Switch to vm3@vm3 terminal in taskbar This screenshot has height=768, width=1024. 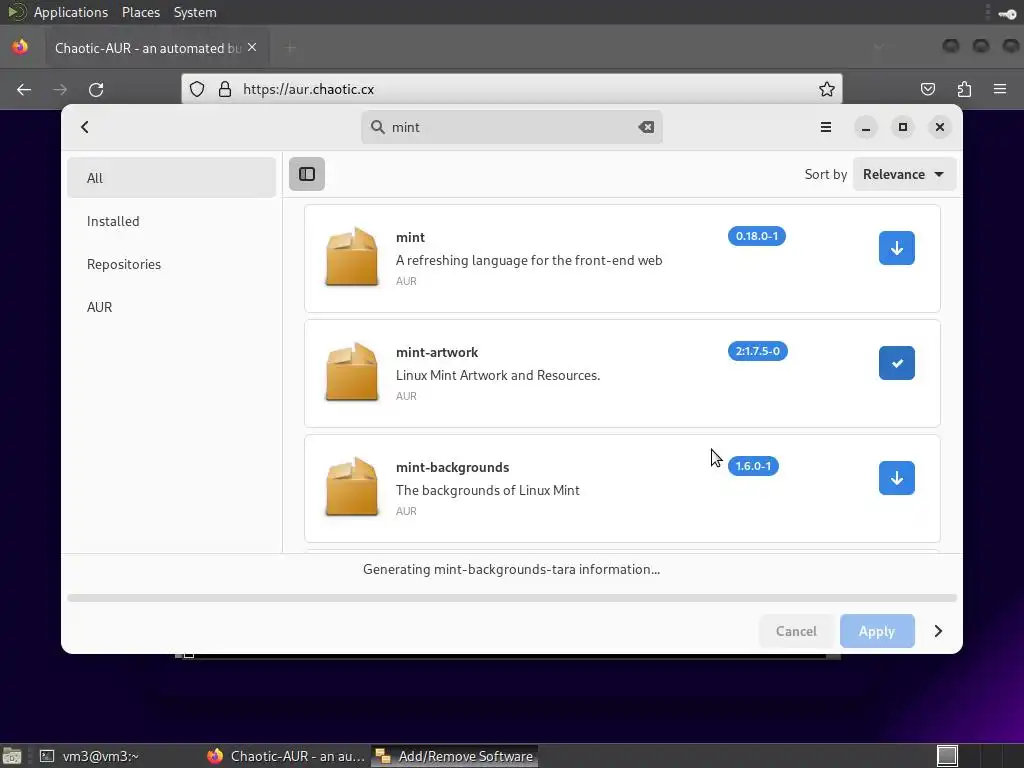(89, 756)
